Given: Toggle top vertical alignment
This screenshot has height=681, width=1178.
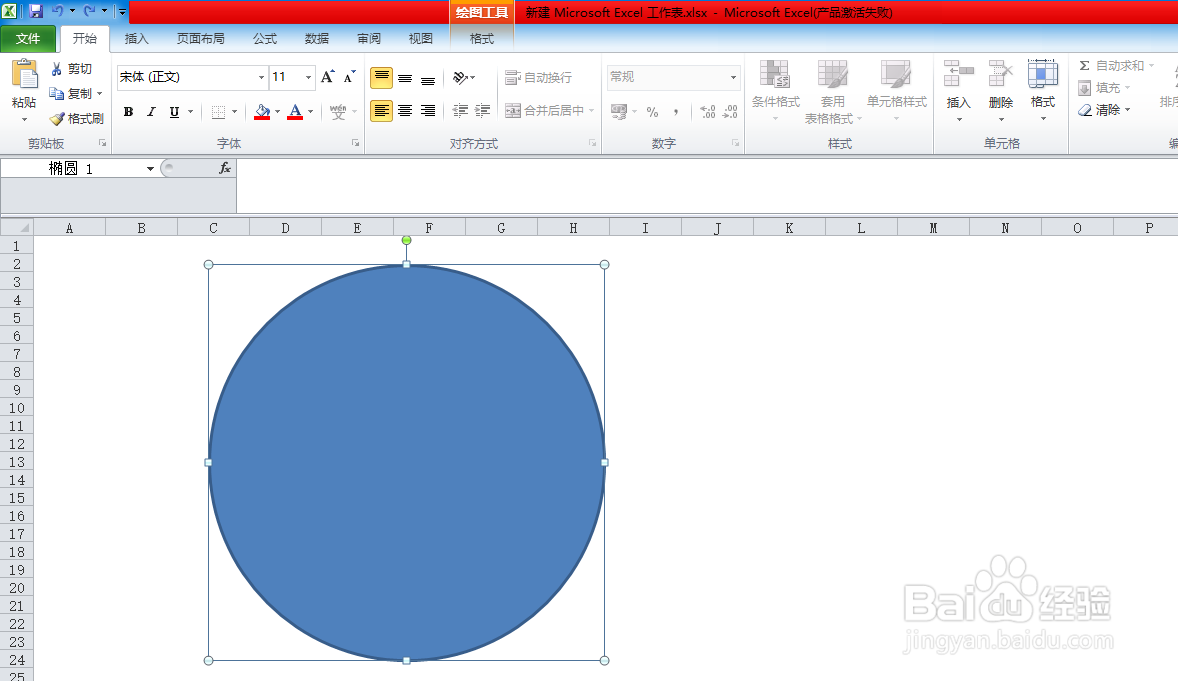Looking at the screenshot, I should pyautogui.click(x=382, y=77).
